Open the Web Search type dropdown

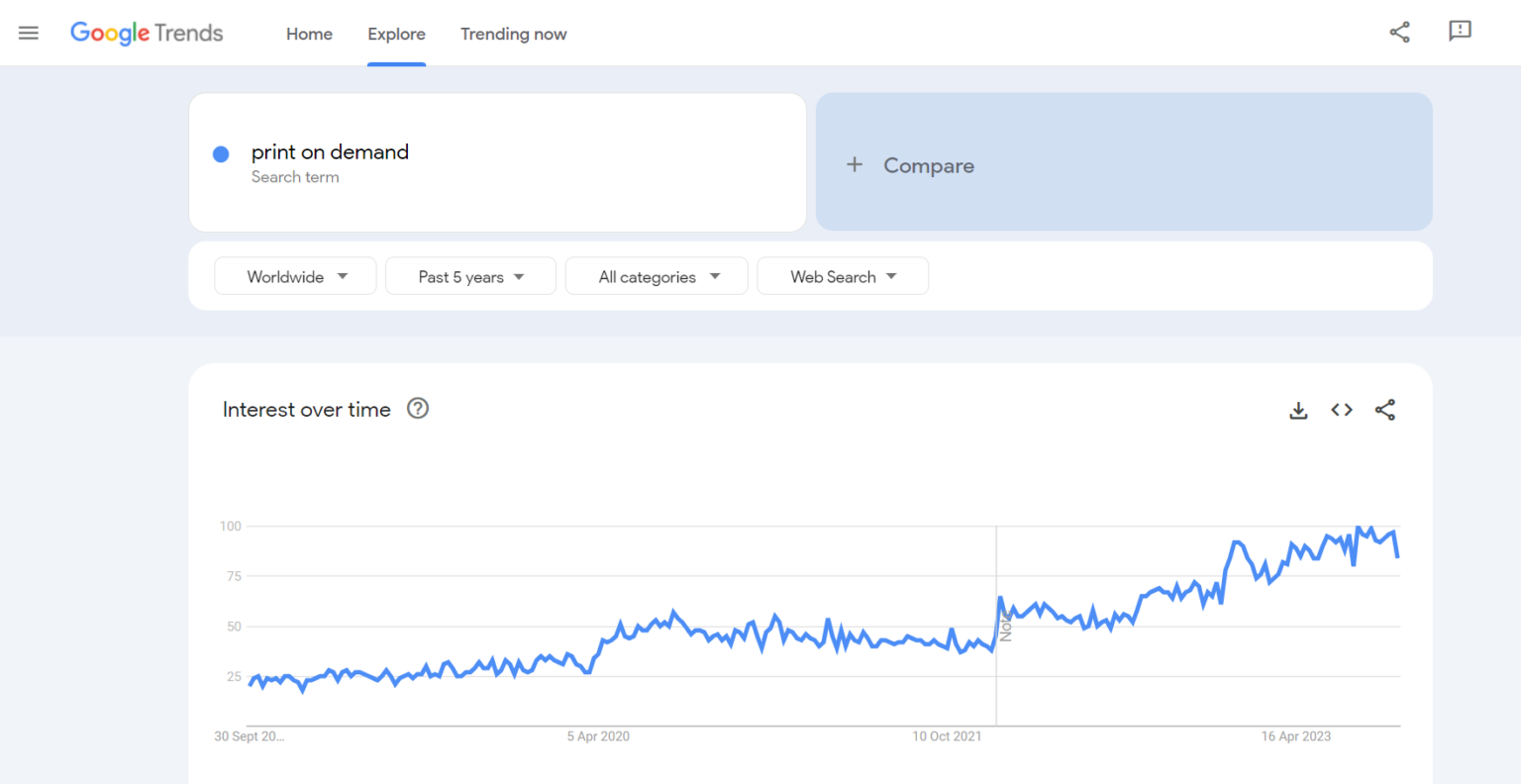(x=842, y=276)
